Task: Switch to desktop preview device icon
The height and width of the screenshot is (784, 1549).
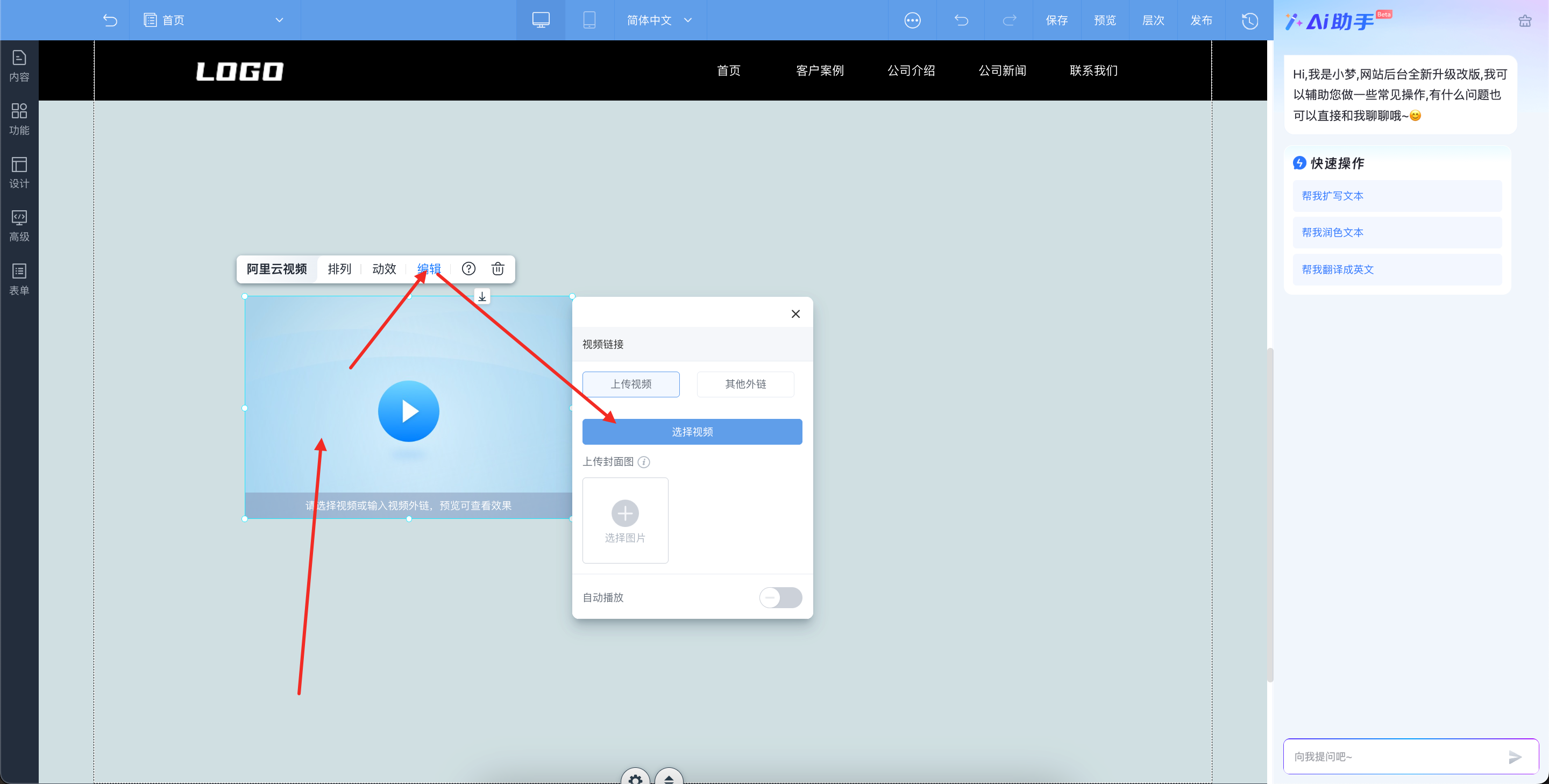Action: (x=541, y=20)
